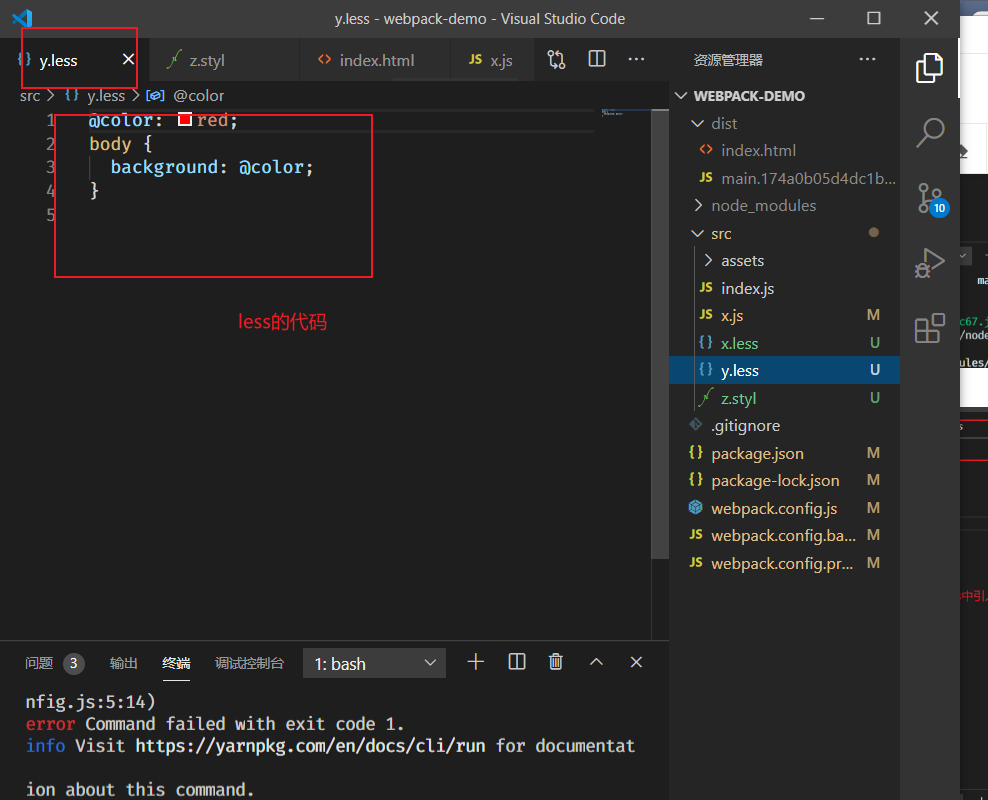Add a new terminal with plus icon
Screen dimensions: 988x800
point(476,662)
